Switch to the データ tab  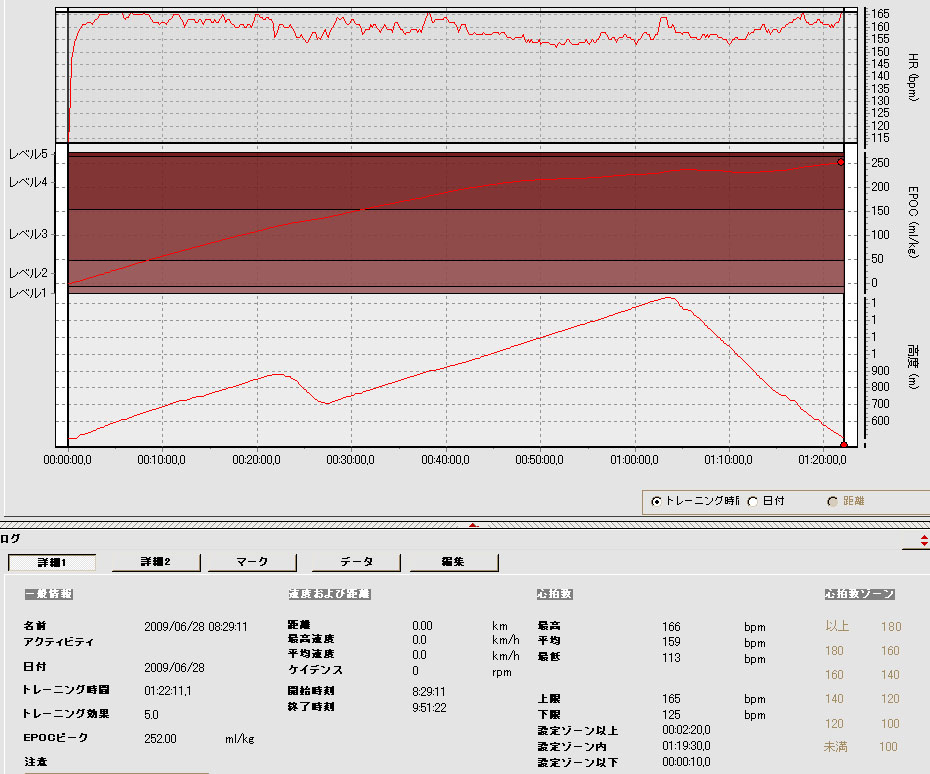(x=356, y=562)
